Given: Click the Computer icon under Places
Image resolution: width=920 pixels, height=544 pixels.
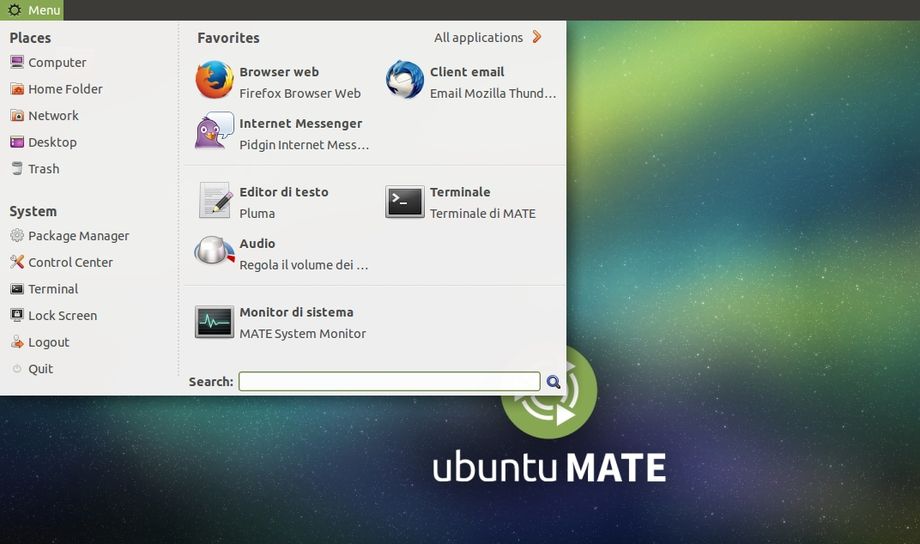Looking at the screenshot, I should tap(17, 62).
